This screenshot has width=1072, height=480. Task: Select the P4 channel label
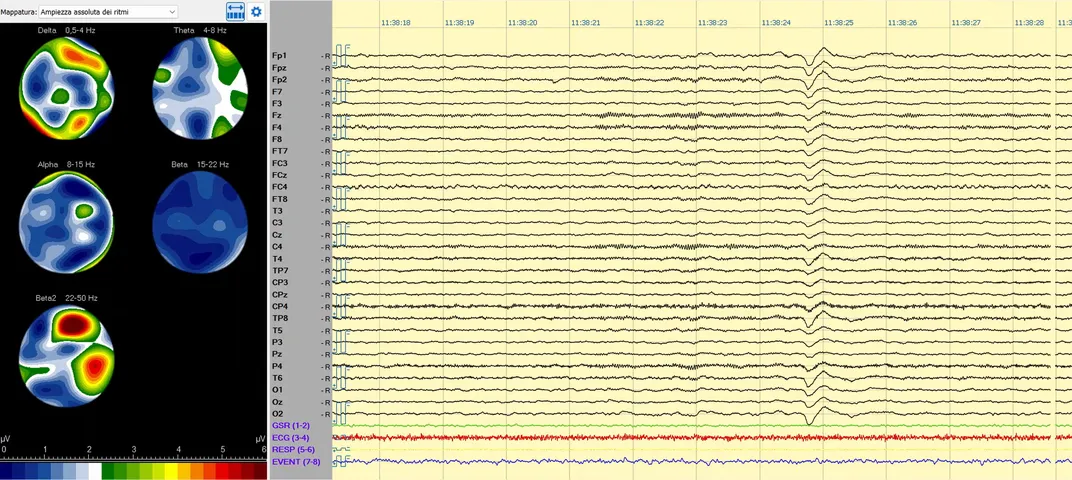(277, 366)
